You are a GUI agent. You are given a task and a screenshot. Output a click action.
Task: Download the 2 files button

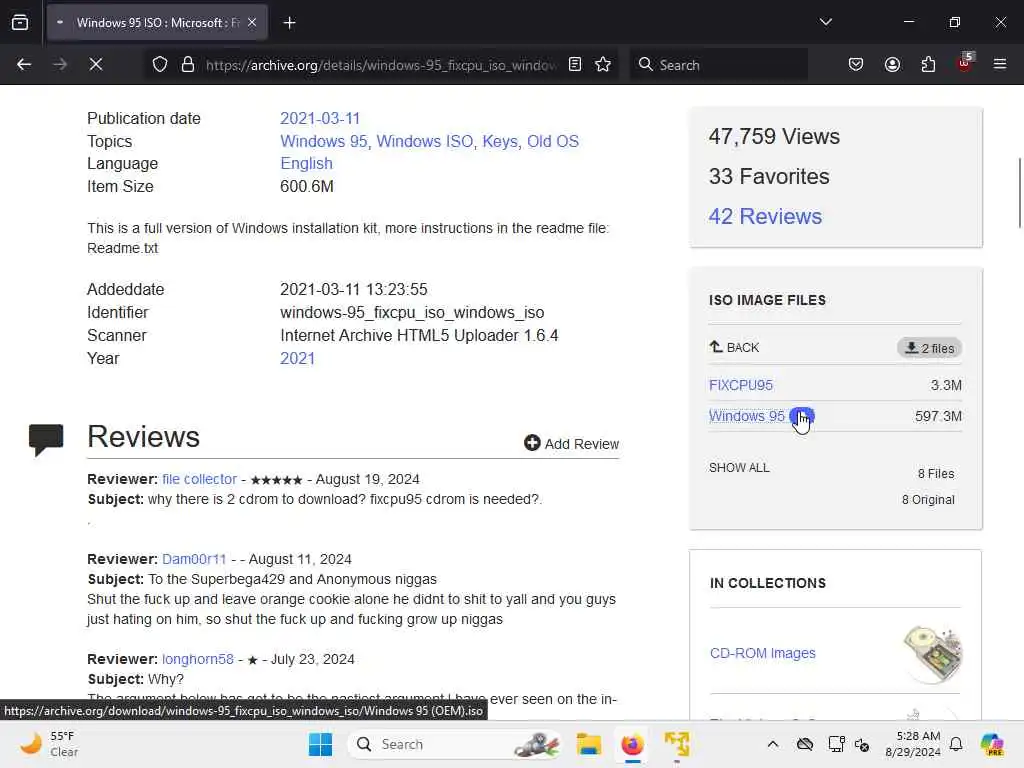[x=929, y=348]
